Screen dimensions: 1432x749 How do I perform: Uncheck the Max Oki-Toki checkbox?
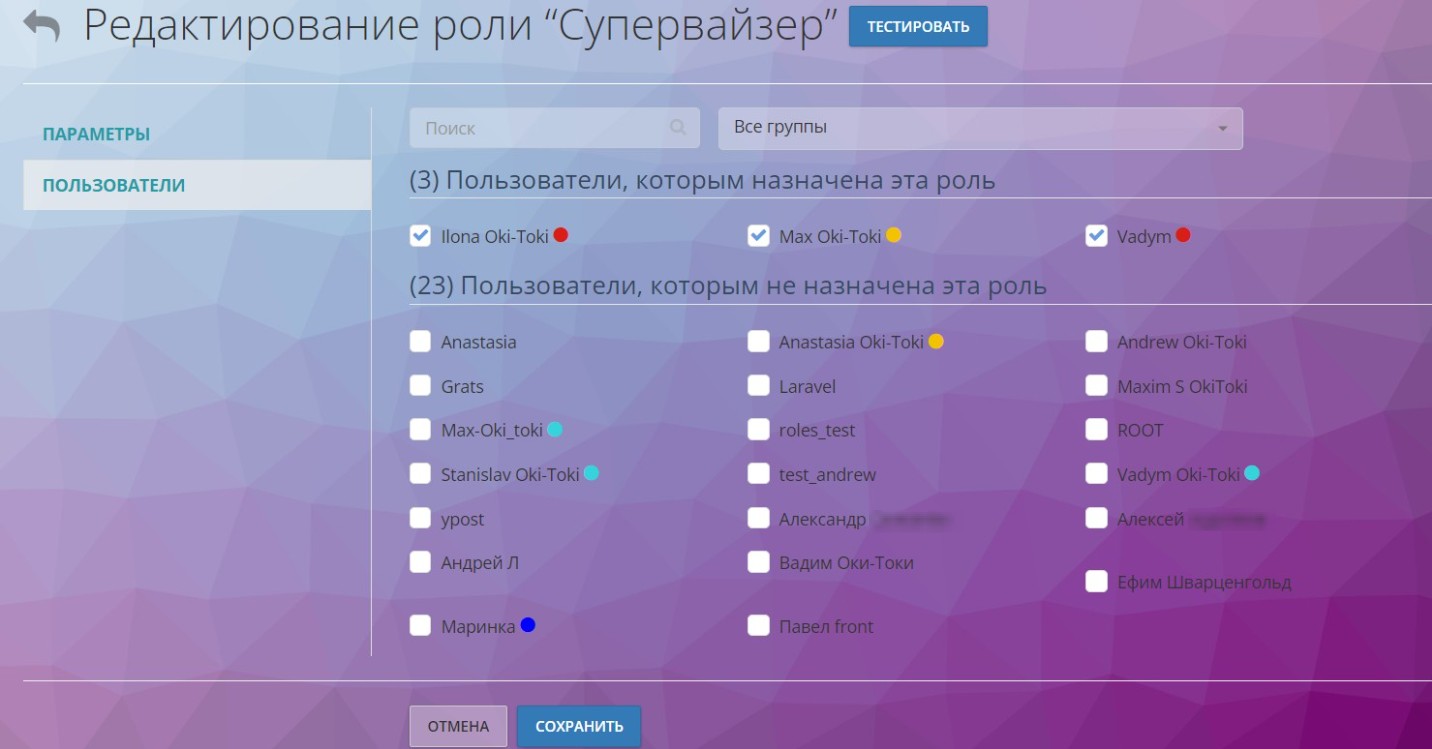(x=758, y=236)
